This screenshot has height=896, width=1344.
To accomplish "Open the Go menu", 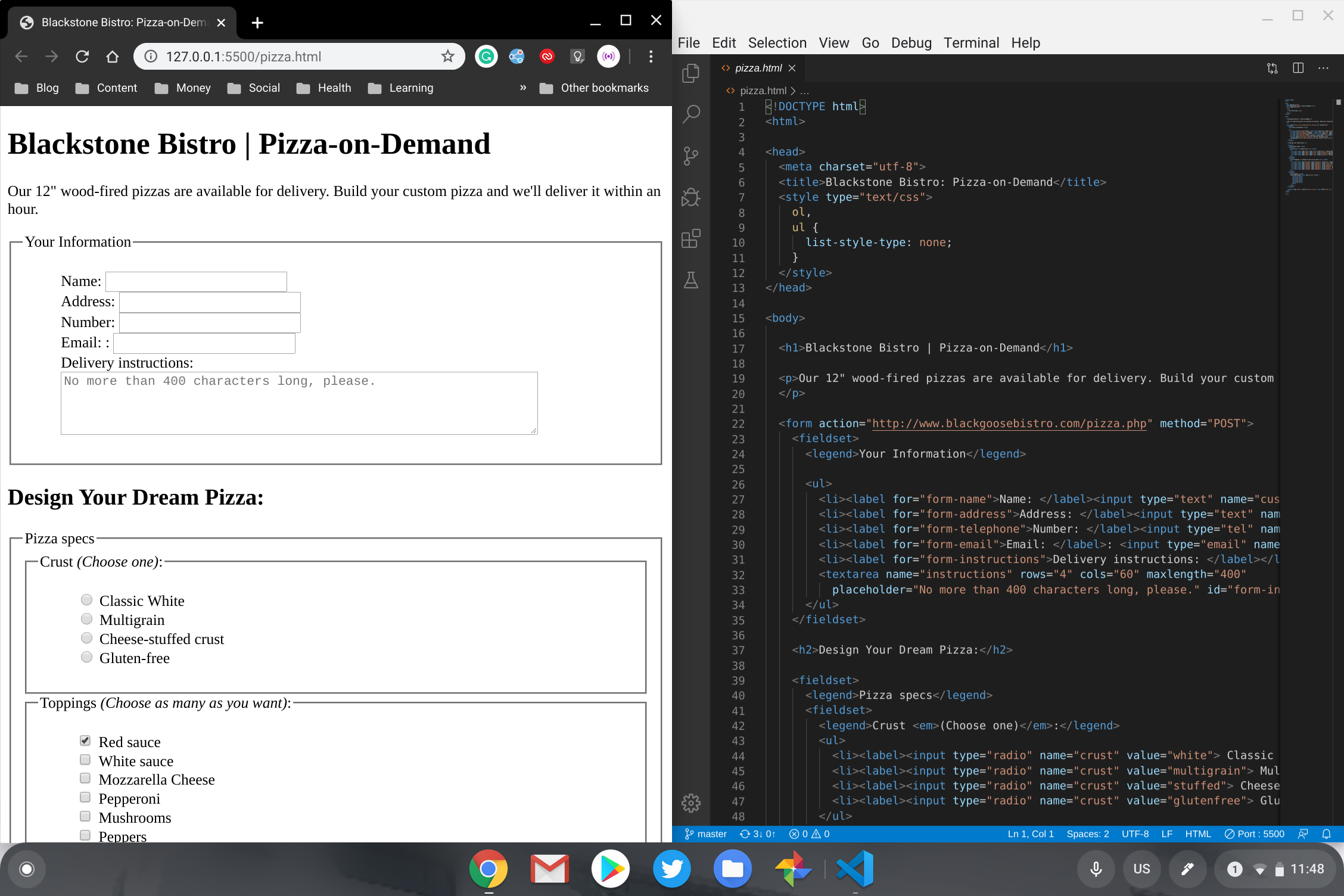I will click(x=870, y=43).
